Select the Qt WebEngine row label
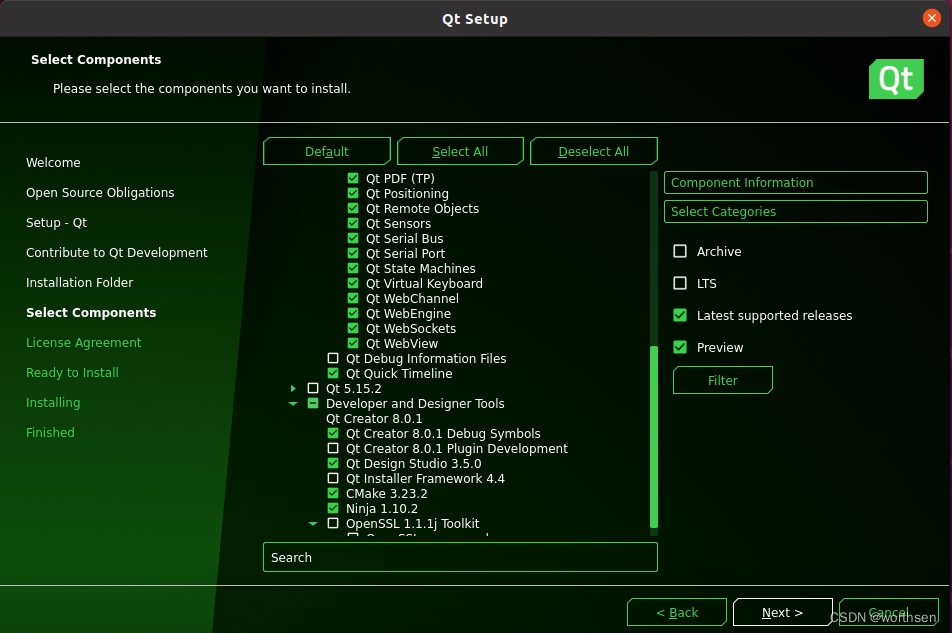The image size is (952, 633). [x=409, y=314]
